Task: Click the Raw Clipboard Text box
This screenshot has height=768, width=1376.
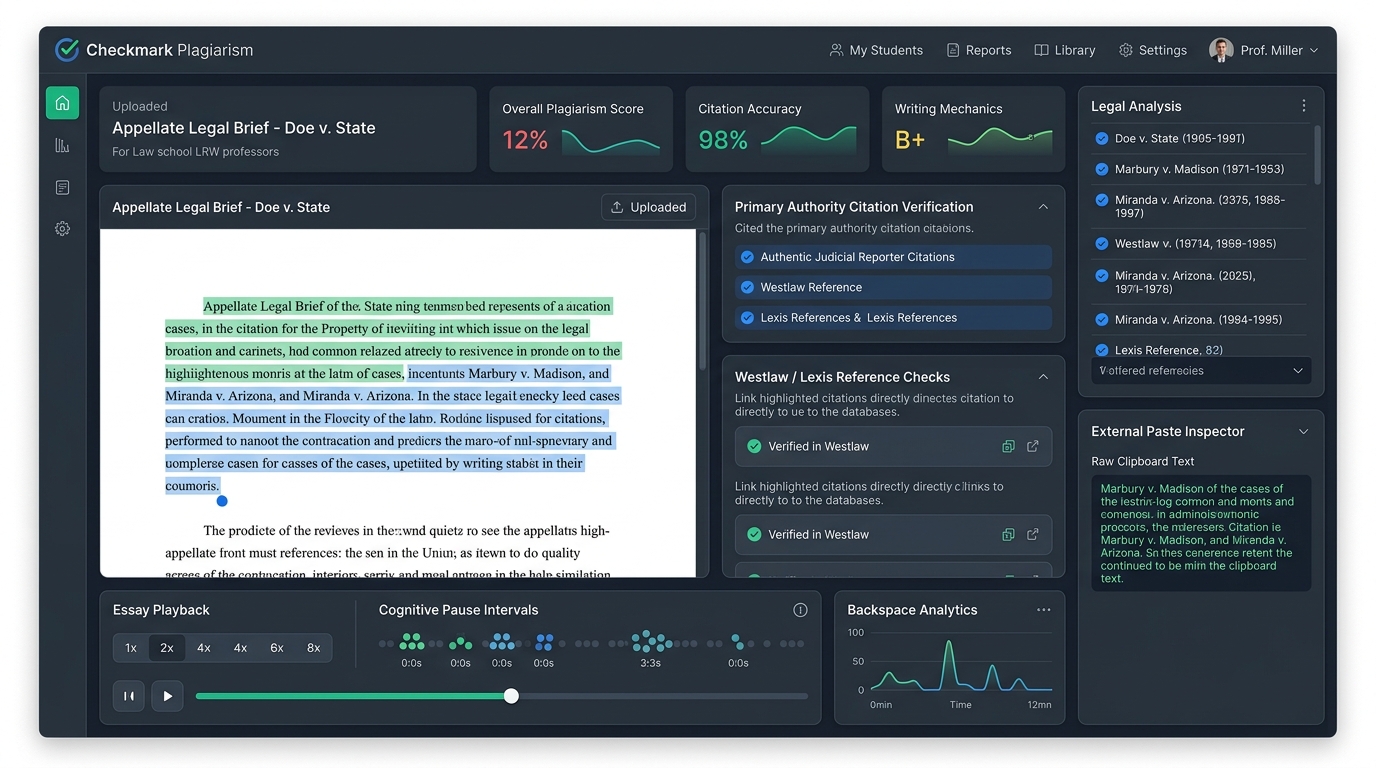Action: pos(1201,533)
